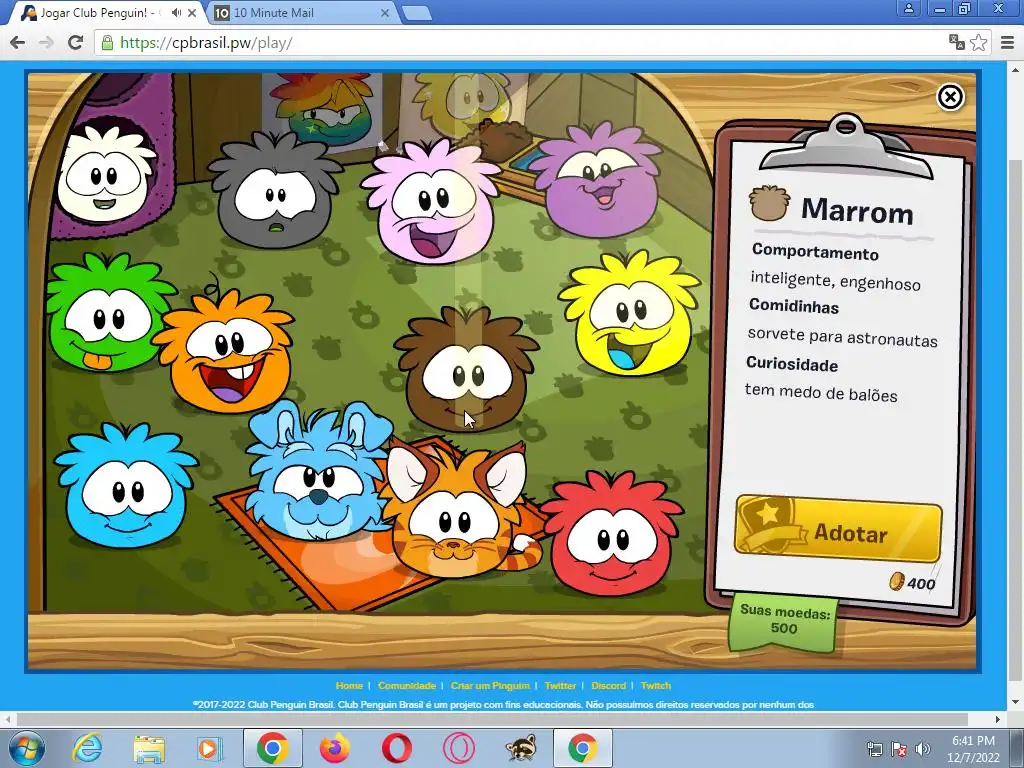Image resolution: width=1024 pixels, height=768 pixels.
Task: Click the brown puffle icon beside Marrom
Action: [x=769, y=203]
